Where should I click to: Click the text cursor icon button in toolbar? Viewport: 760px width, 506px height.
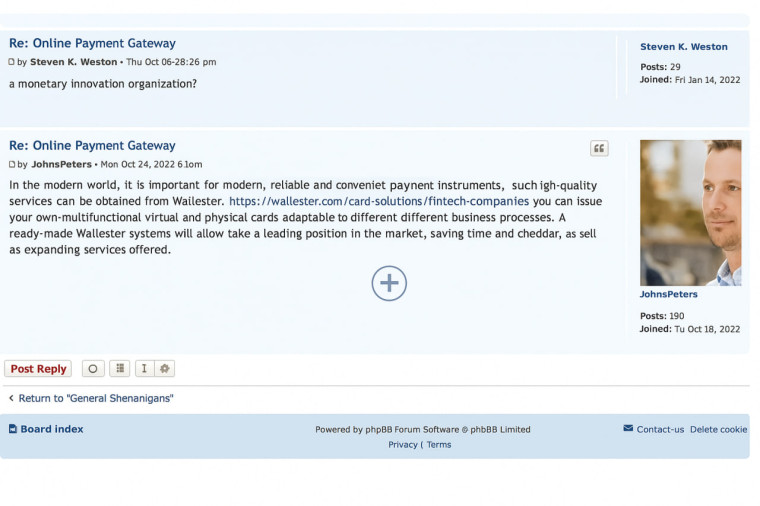[x=144, y=369]
